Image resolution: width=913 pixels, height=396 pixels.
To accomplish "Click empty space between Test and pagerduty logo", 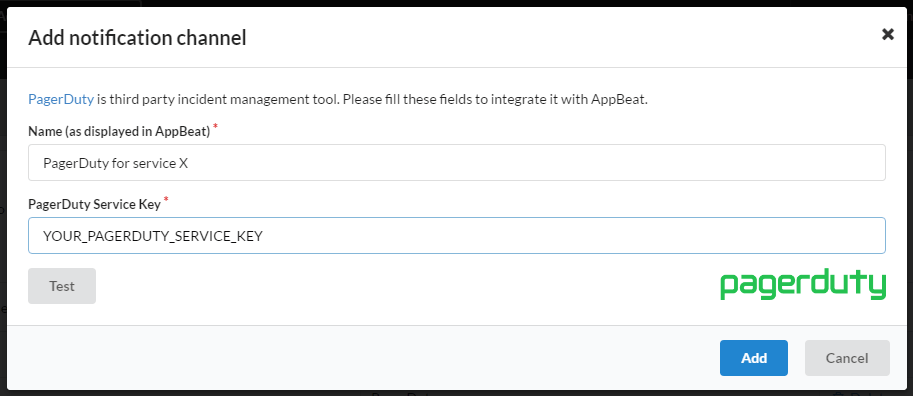I will [x=408, y=286].
